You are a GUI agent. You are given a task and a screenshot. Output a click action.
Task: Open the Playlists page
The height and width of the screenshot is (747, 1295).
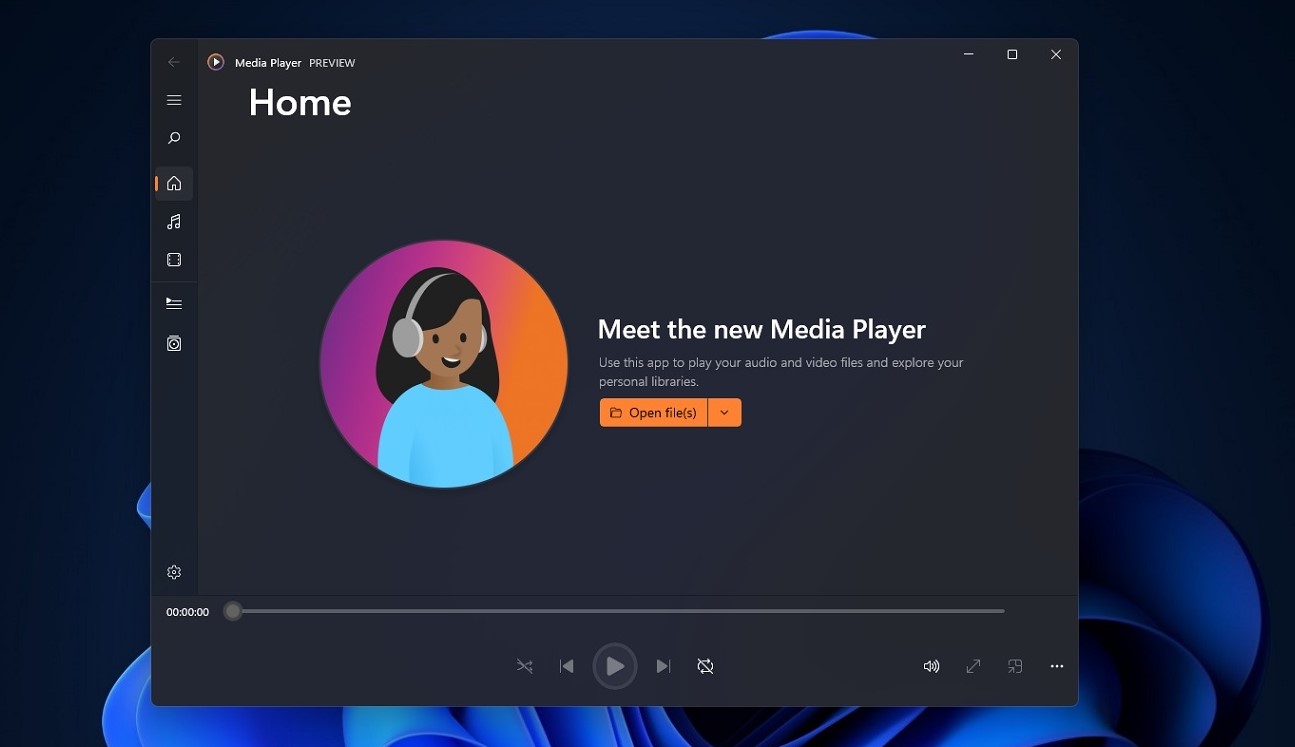(174, 343)
